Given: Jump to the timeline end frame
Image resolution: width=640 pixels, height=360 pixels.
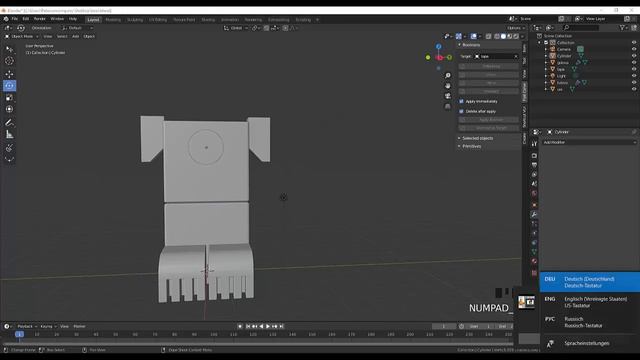Looking at the screenshot, I should tap(281, 326).
